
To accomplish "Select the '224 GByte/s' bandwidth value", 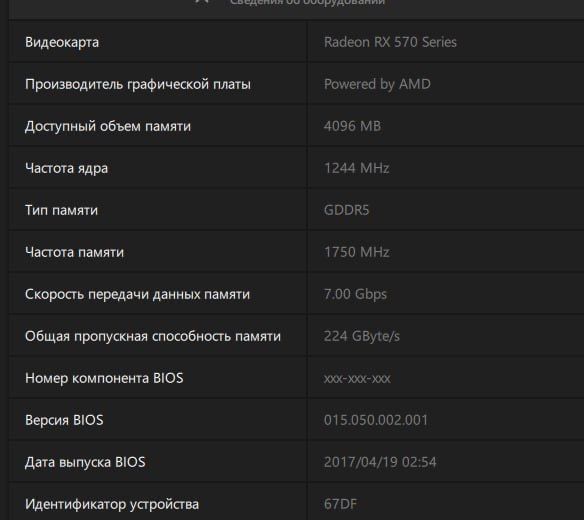I will [x=362, y=337].
